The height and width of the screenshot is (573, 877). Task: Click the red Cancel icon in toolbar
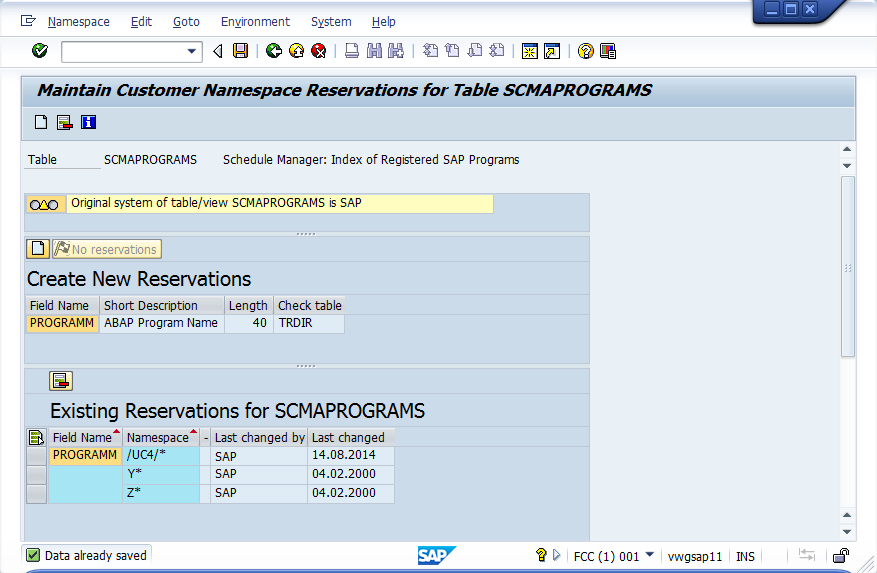318,51
